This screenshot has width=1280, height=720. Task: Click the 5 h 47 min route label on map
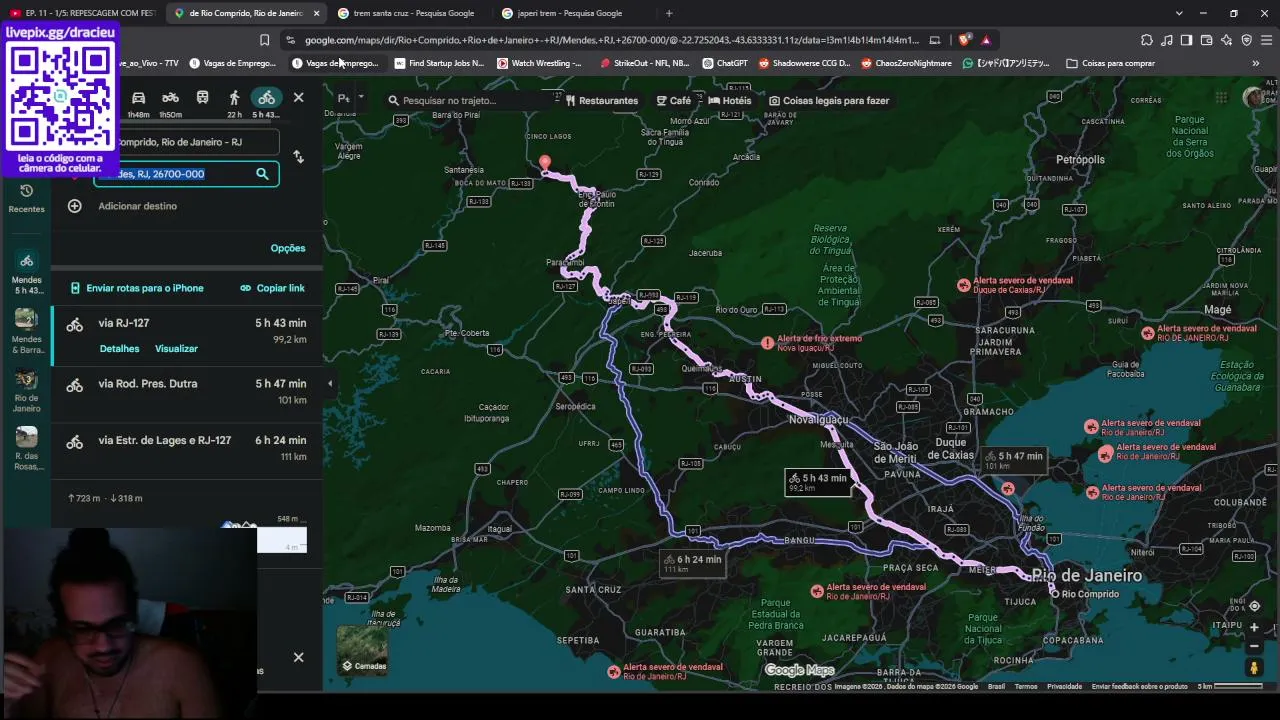click(x=1013, y=460)
